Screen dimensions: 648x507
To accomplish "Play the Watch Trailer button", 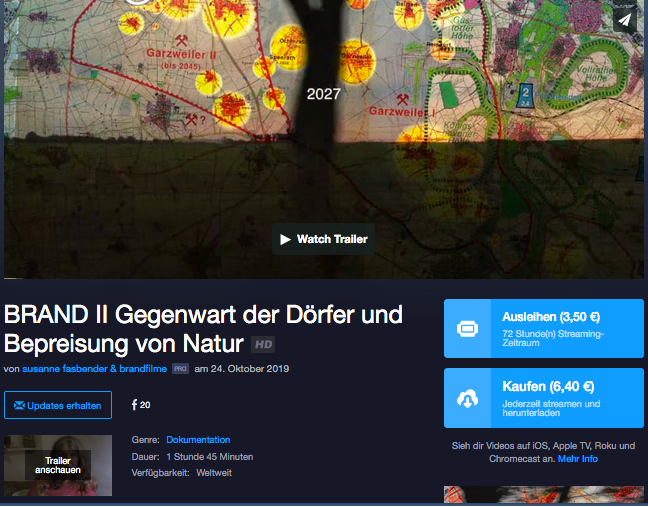I will point(324,239).
